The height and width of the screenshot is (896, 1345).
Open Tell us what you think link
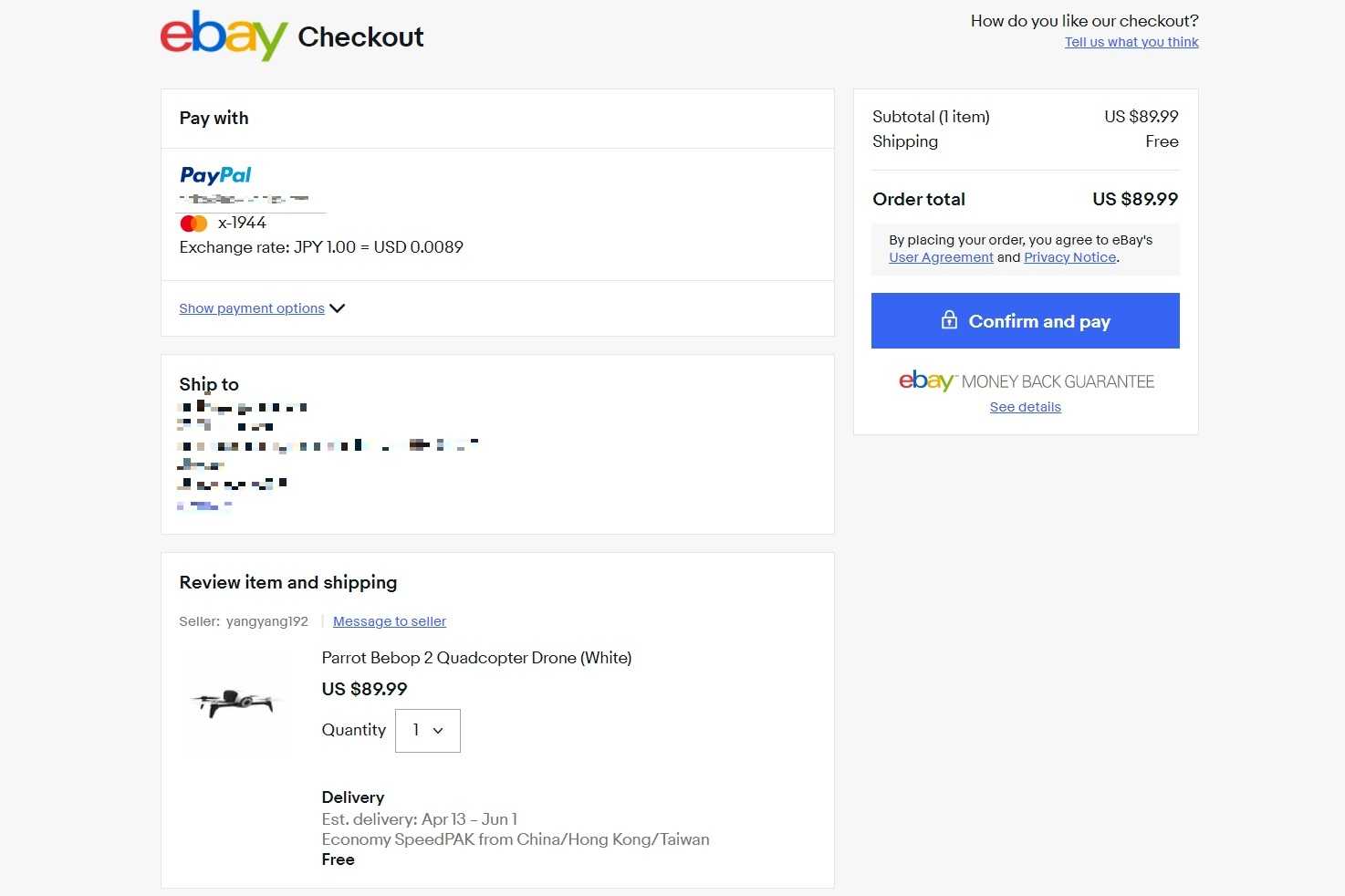pyautogui.click(x=1131, y=42)
